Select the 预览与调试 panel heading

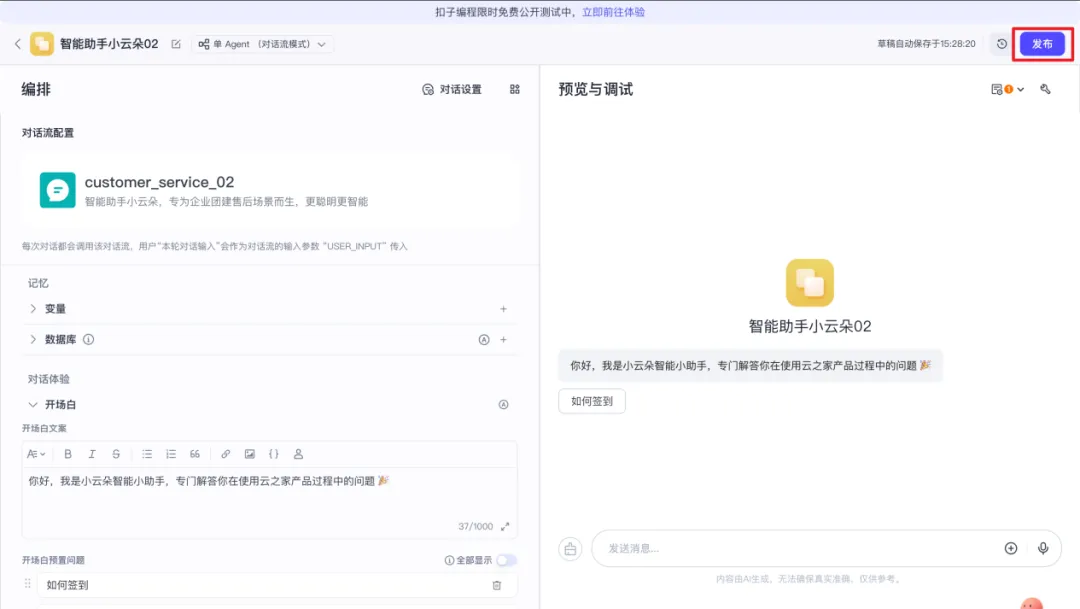pyautogui.click(x=596, y=90)
